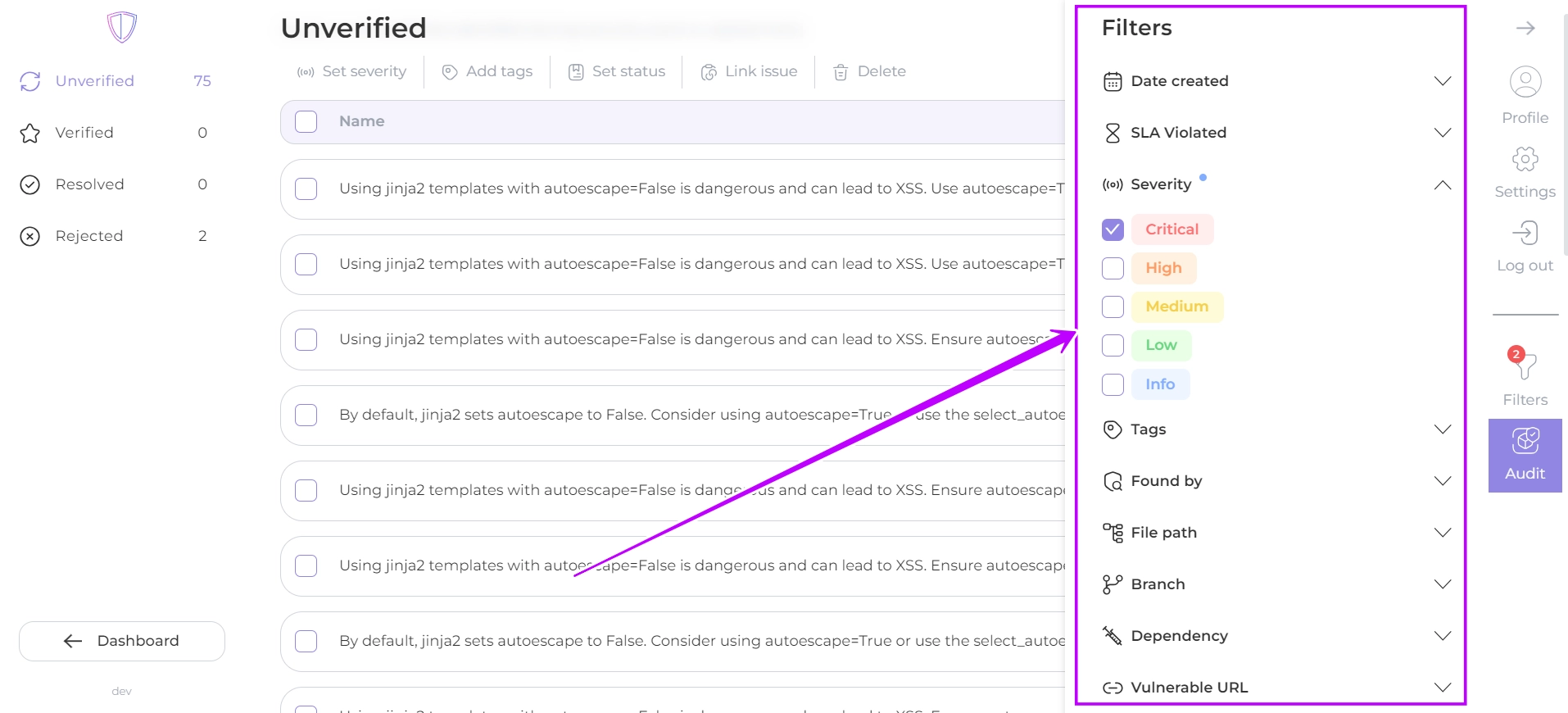The image size is (1568, 713).
Task: Open the Settings gear icon
Action: click(x=1525, y=159)
